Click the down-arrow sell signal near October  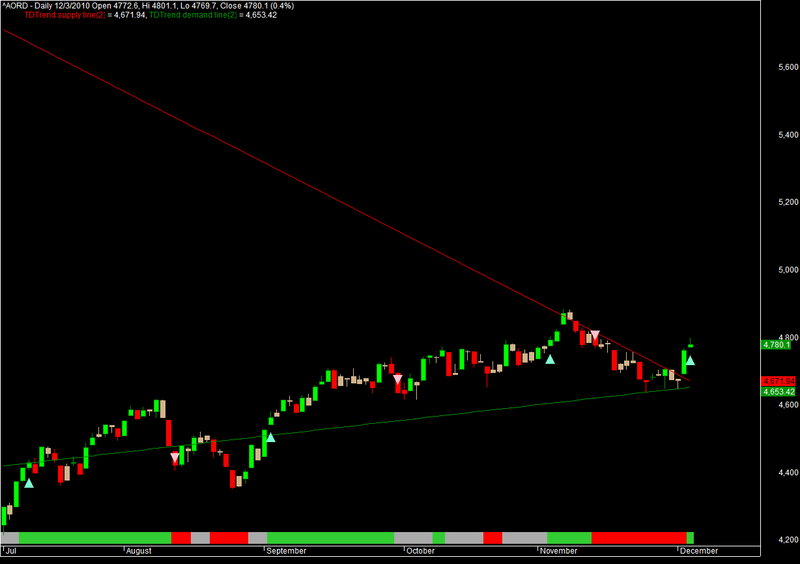point(397,379)
